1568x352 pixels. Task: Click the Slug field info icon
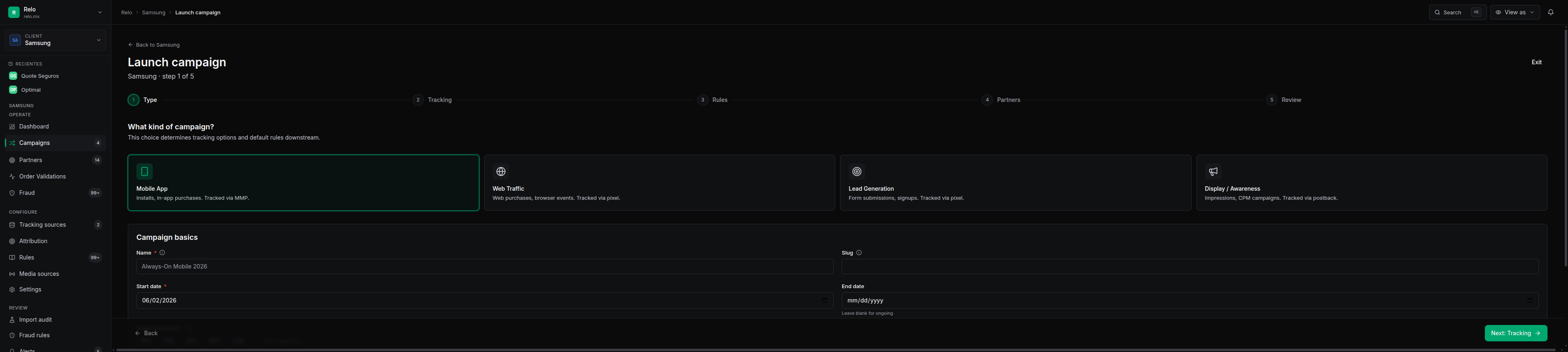[859, 253]
